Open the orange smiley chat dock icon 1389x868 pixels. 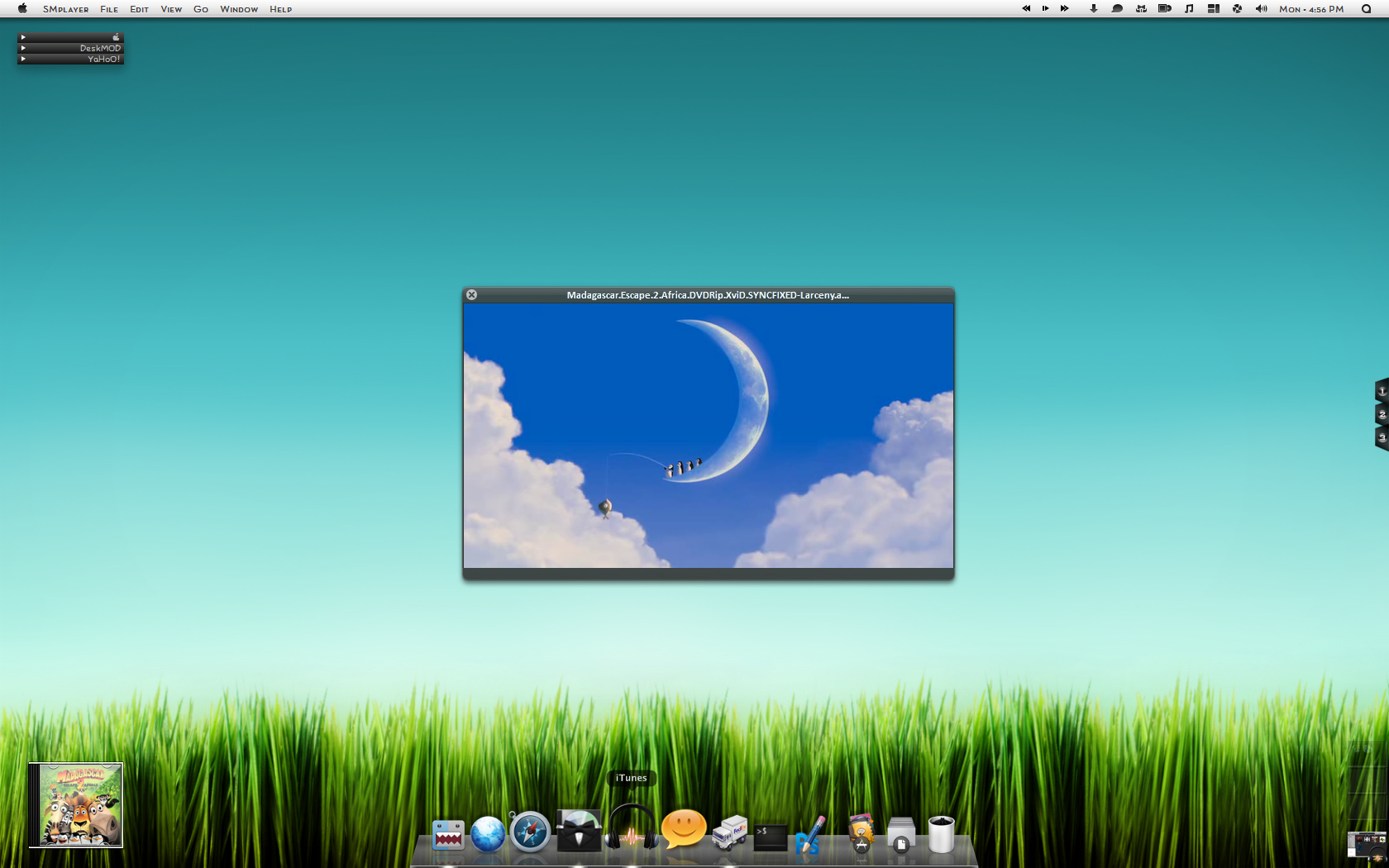[x=684, y=829]
